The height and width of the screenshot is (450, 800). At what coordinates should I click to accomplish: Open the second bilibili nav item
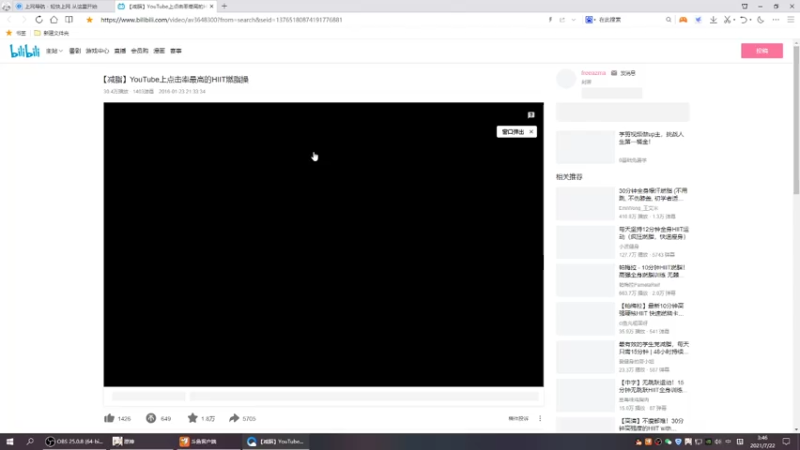point(75,51)
